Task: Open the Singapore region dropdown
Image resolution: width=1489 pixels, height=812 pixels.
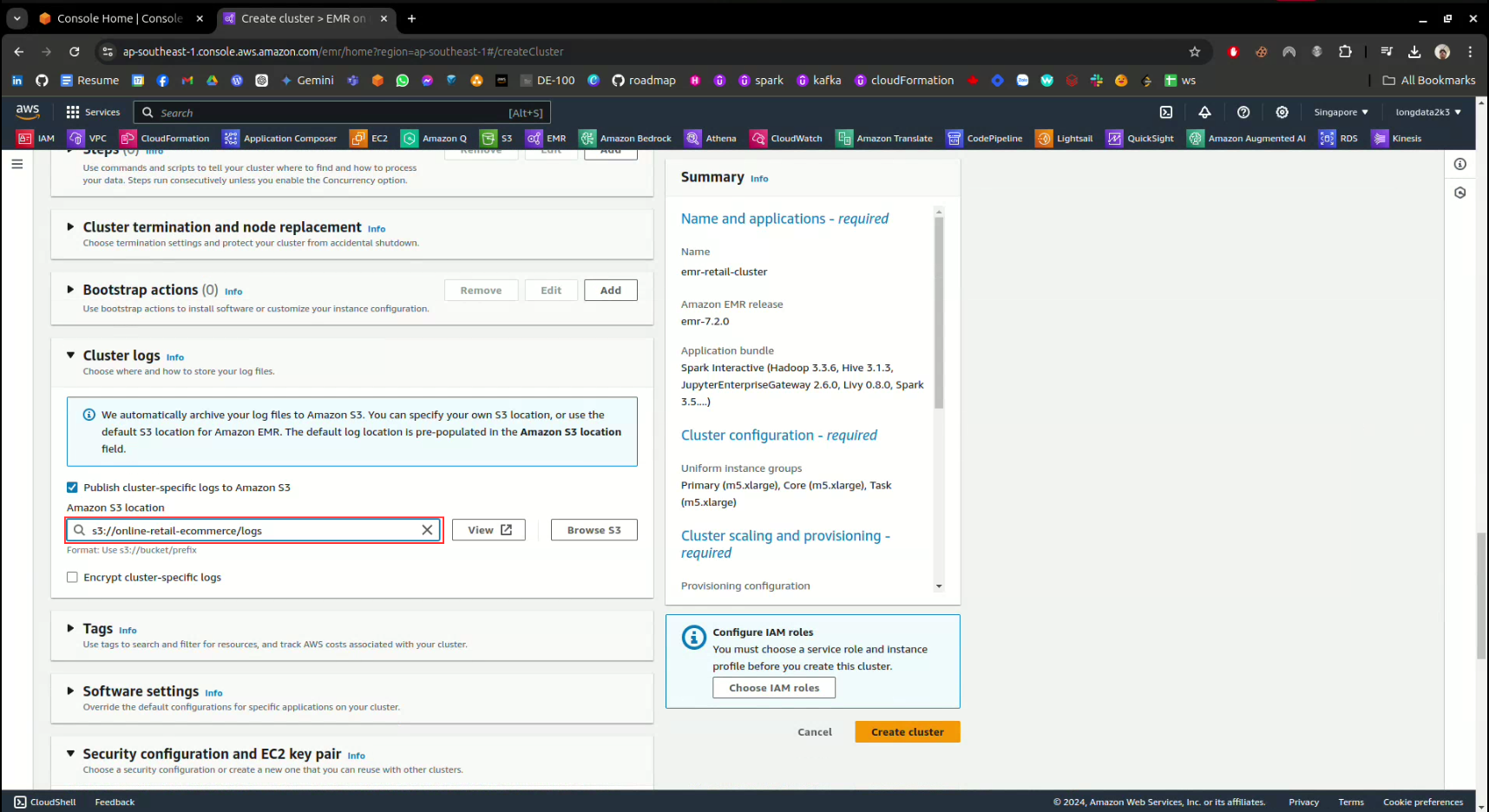Action: pos(1341,112)
